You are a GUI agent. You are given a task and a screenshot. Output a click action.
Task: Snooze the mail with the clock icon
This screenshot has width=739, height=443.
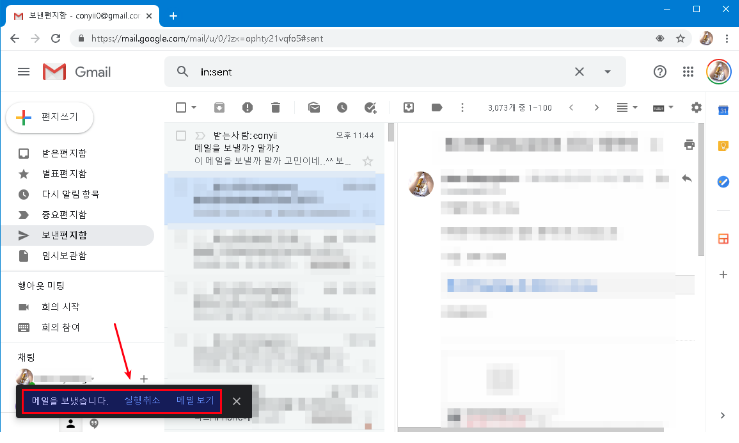coord(342,107)
